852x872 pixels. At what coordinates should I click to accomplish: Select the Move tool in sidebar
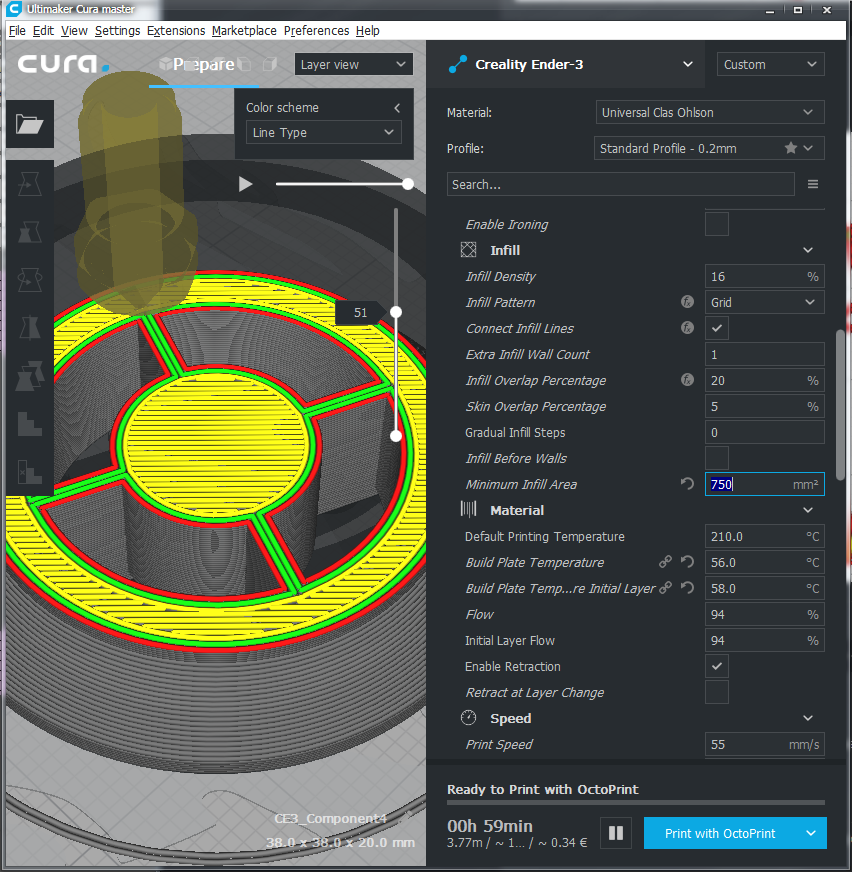[x=29, y=184]
